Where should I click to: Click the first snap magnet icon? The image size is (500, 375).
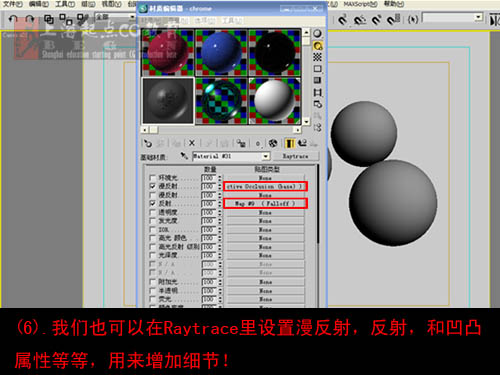pos(342,20)
